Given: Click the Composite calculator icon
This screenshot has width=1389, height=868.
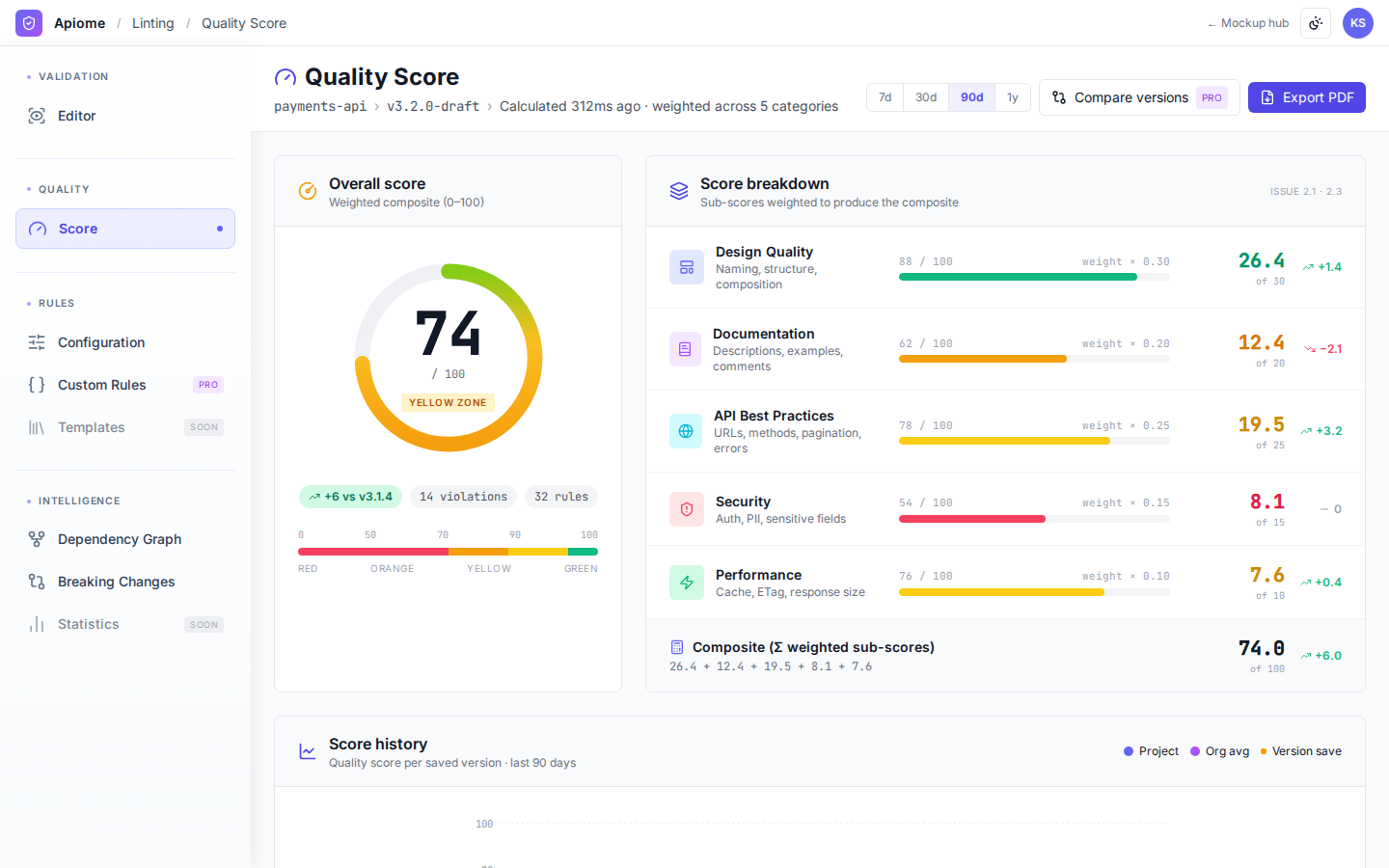Looking at the screenshot, I should pos(677,647).
